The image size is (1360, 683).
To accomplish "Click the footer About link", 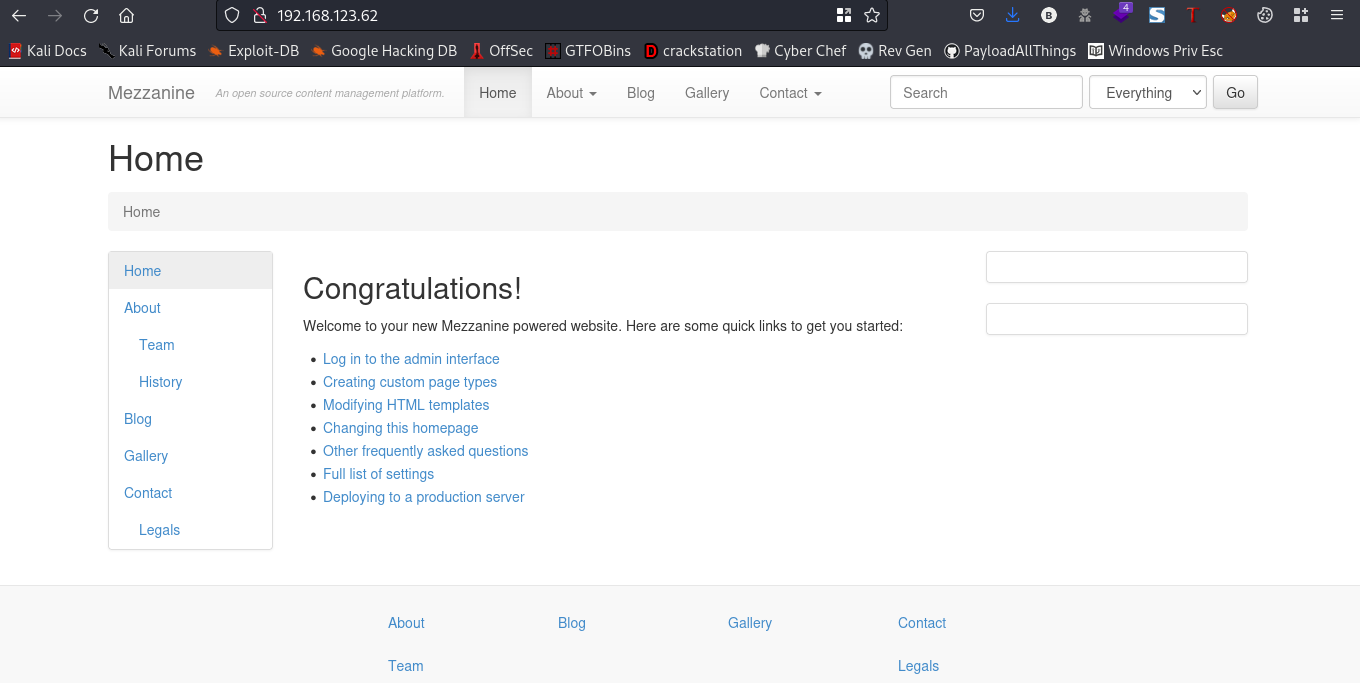I will click(x=406, y=623).
